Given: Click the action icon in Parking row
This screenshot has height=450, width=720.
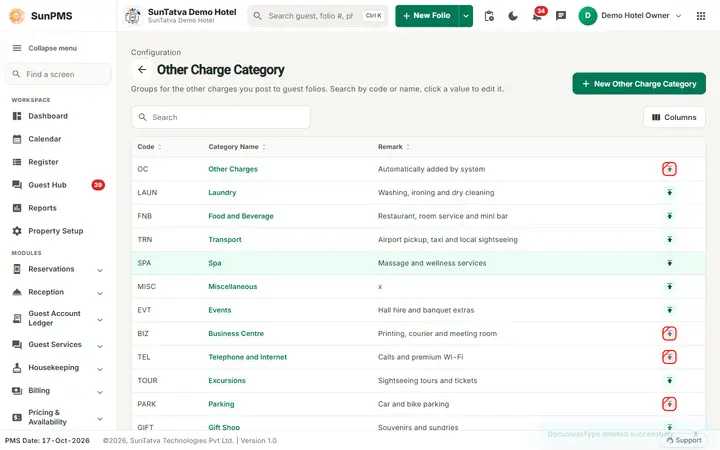Looking at the screenshot, I should pos(669,404).
